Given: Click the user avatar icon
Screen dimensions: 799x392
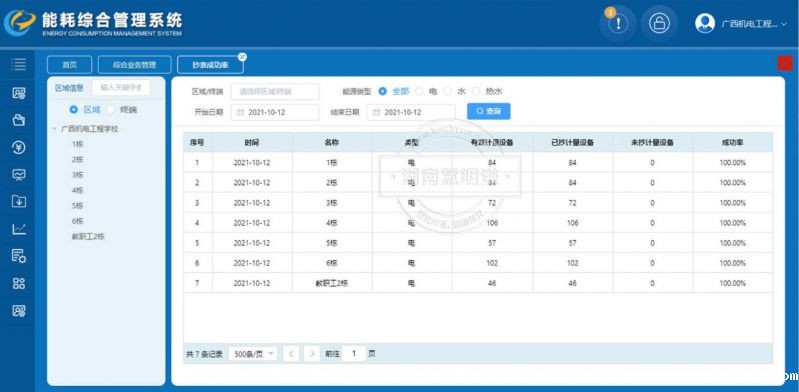Looking at the screenshot, I should click(x=705, y=23).
